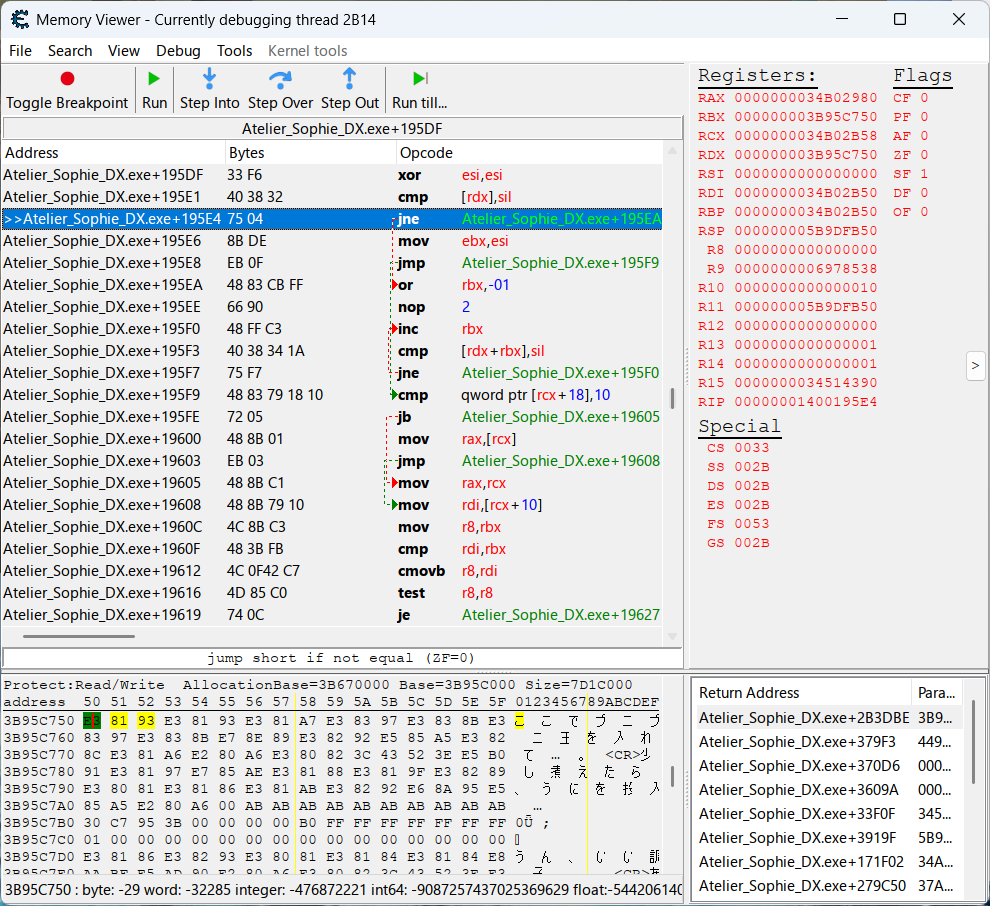Expand the side panel with the > arrow

coord(975,366)
